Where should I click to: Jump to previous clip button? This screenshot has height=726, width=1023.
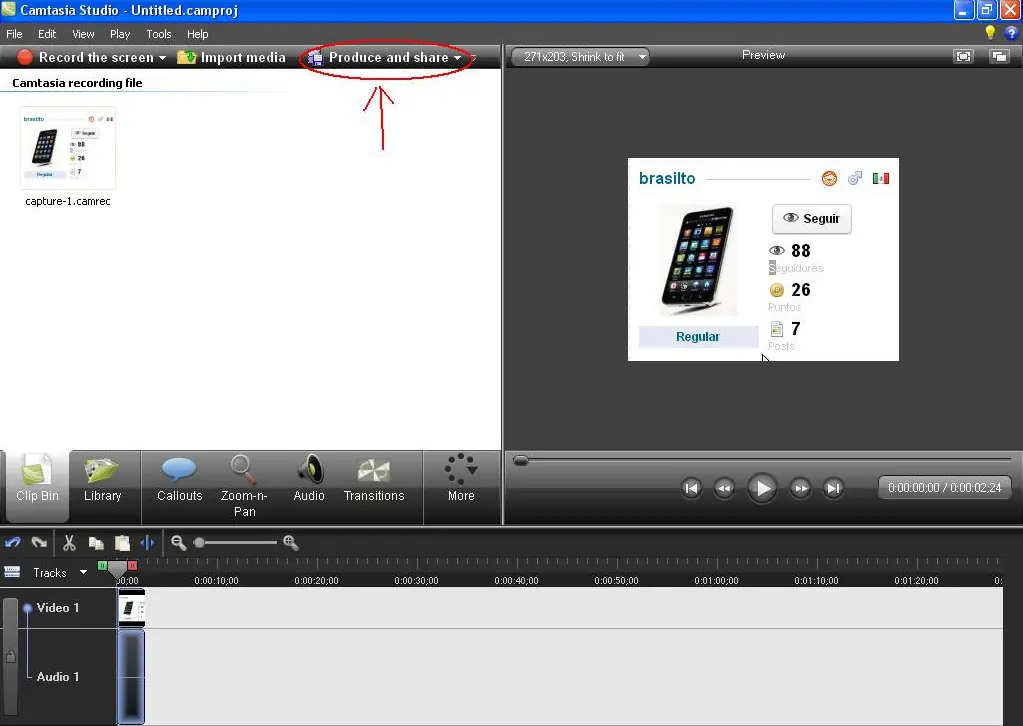pos(692,488)
